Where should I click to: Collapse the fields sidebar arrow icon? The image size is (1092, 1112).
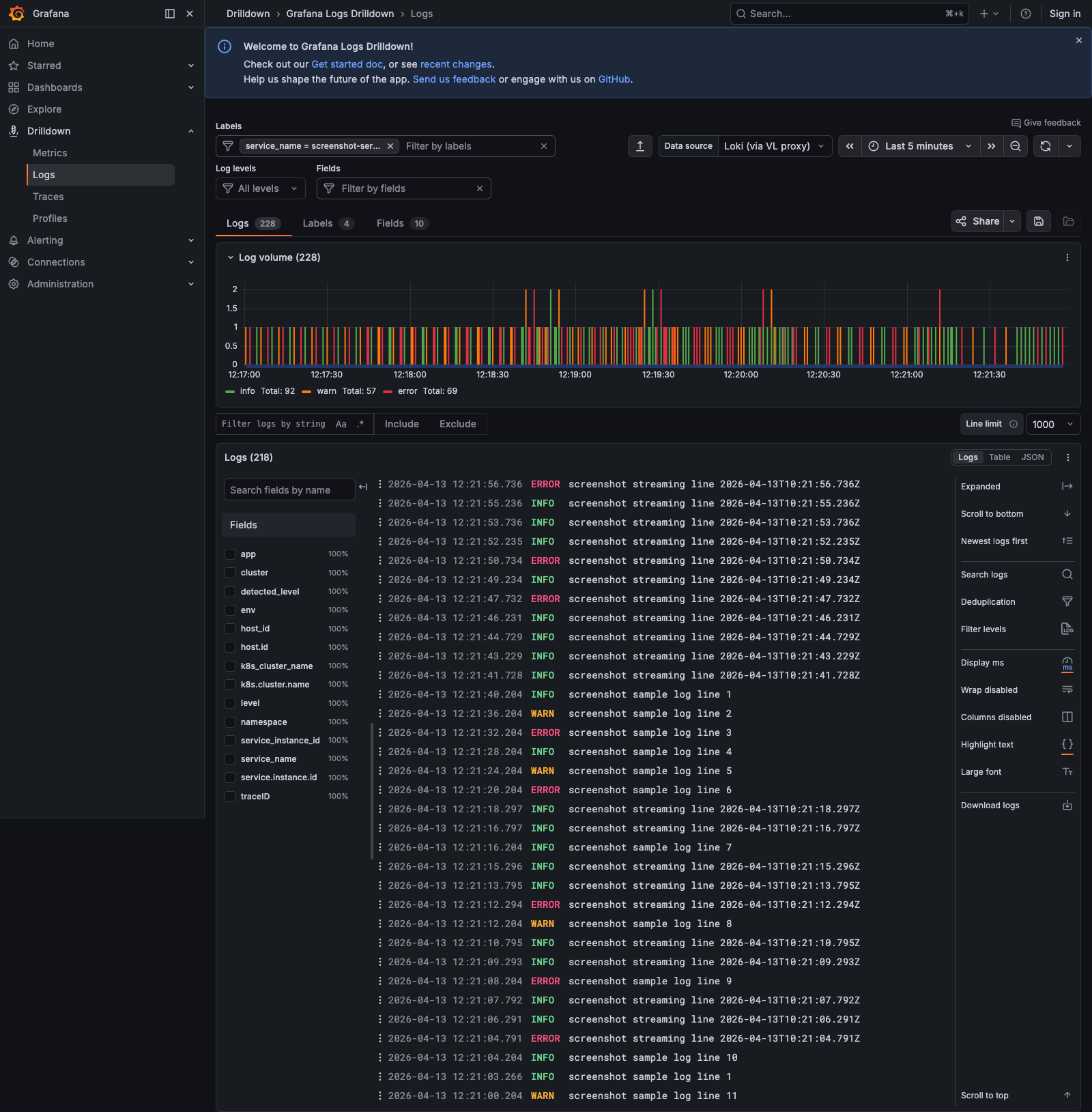click(x=363, y=487)
